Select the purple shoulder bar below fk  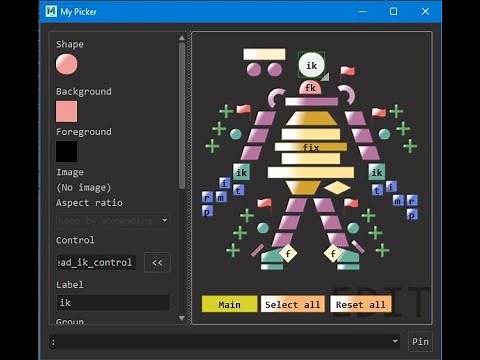pos(311,101)
